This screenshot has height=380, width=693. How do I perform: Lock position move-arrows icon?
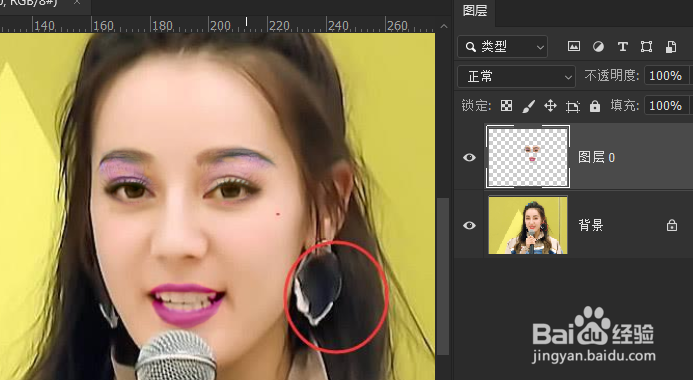[x=550, y=106]
